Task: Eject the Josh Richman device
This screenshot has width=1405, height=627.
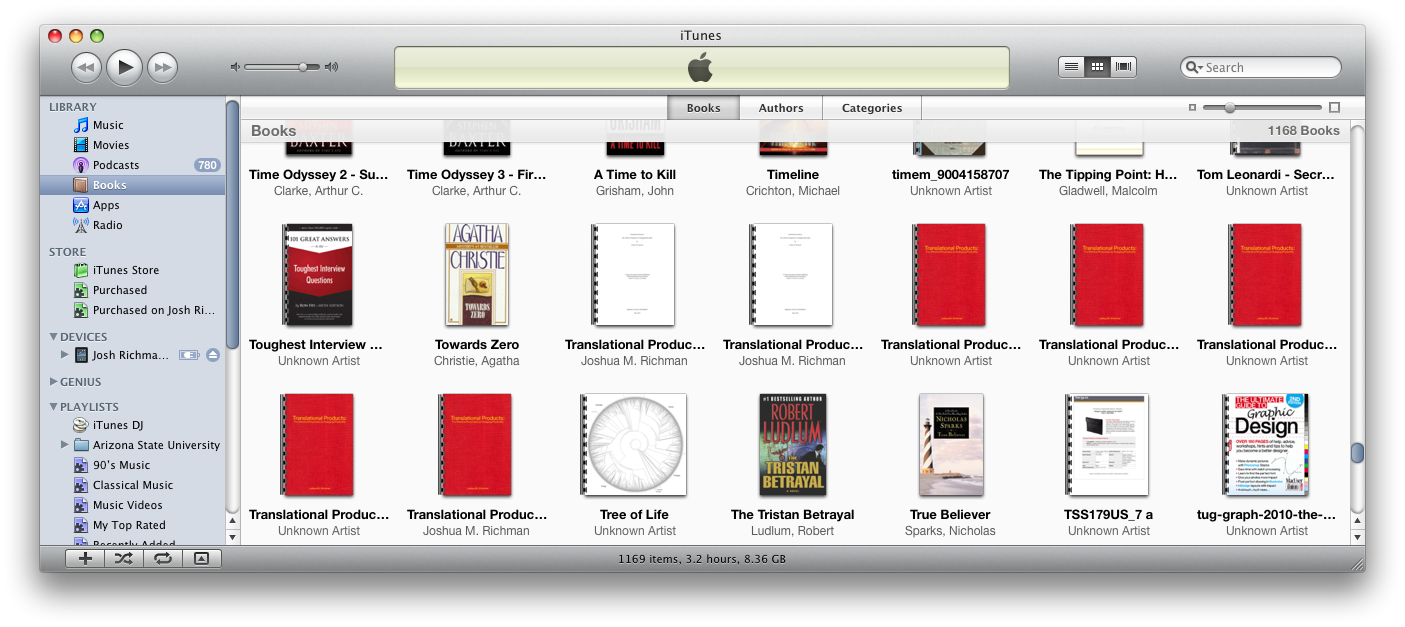Action: tap(213, 355)
